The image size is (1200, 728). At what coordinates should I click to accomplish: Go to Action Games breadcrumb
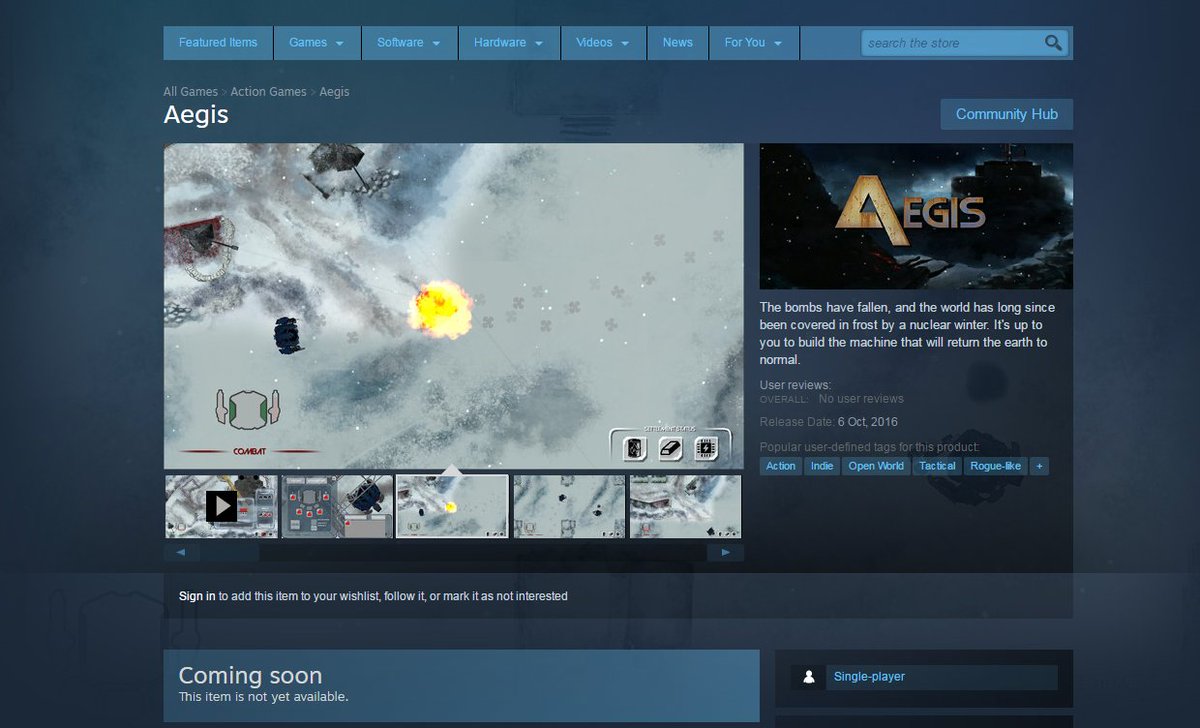tap(268, 92)
